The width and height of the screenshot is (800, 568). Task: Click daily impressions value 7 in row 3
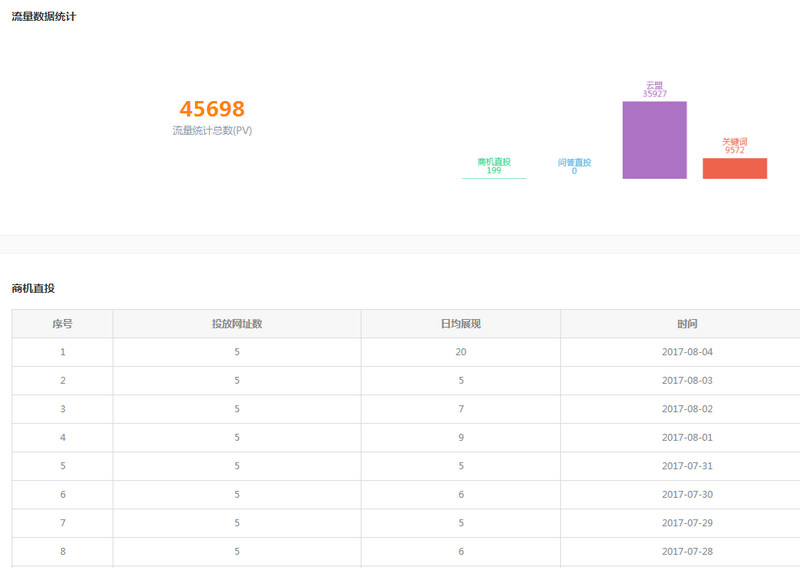(461, 409)
